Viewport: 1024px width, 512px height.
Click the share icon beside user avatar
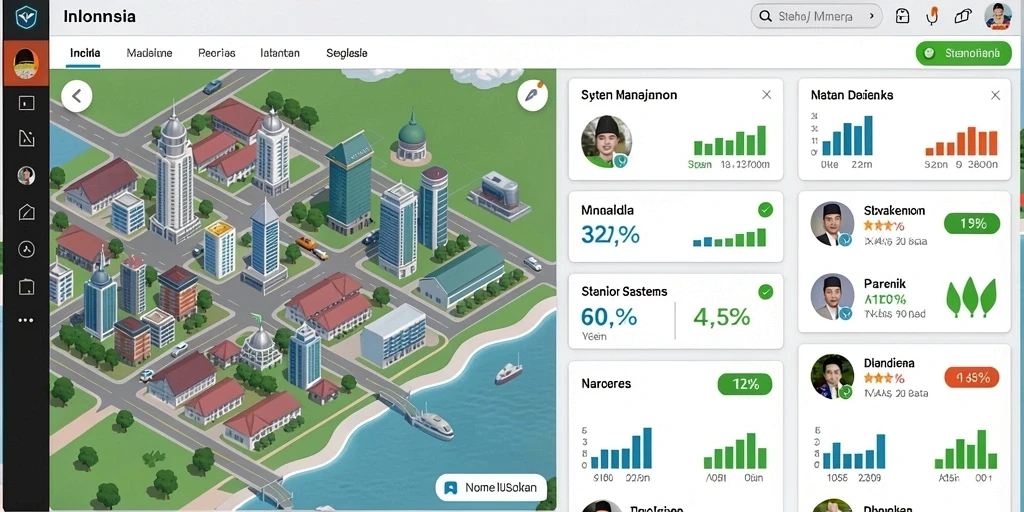963,16
